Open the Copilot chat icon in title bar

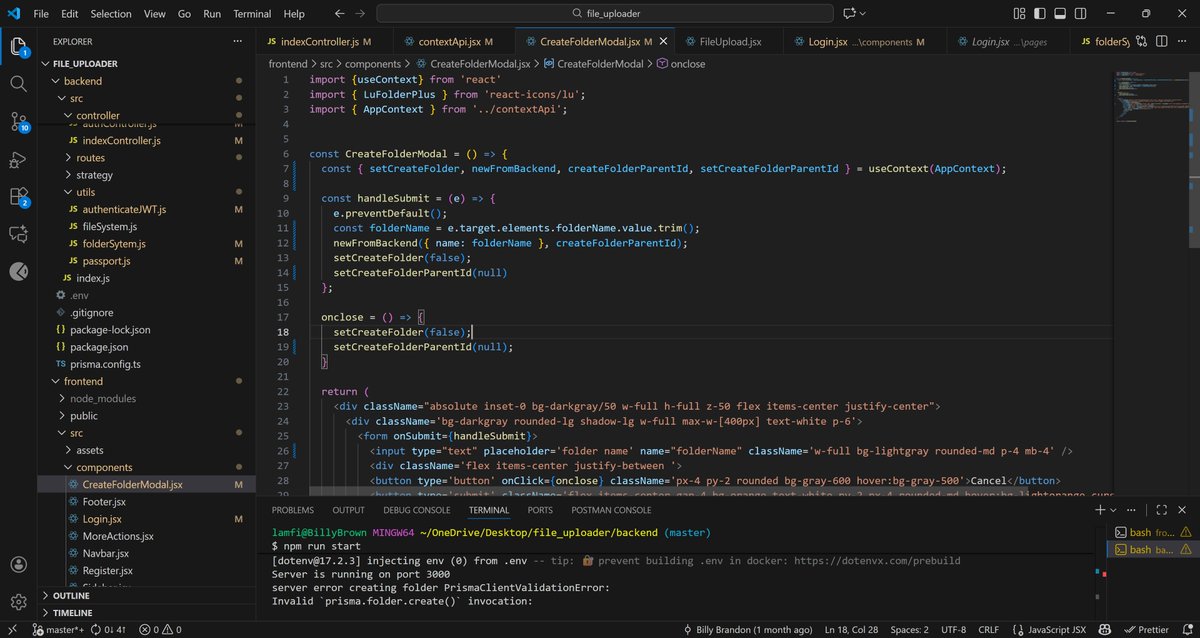pyautogui.click(x=851, y=14)
